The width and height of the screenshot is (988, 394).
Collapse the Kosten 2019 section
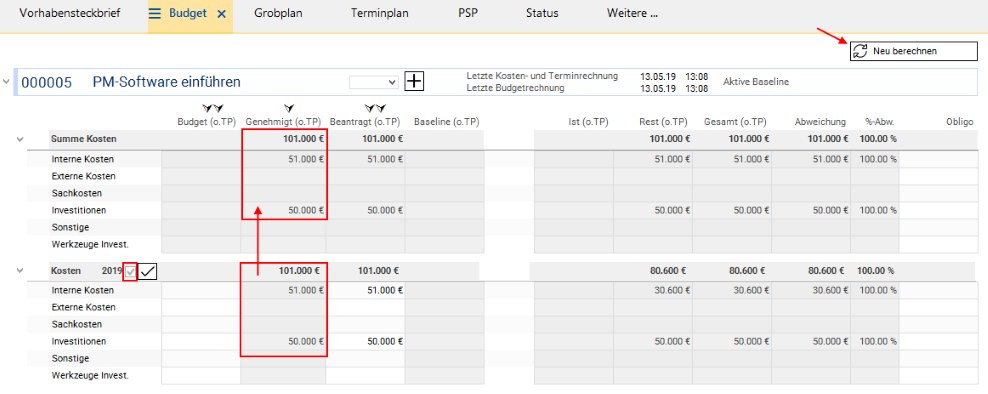20,271
